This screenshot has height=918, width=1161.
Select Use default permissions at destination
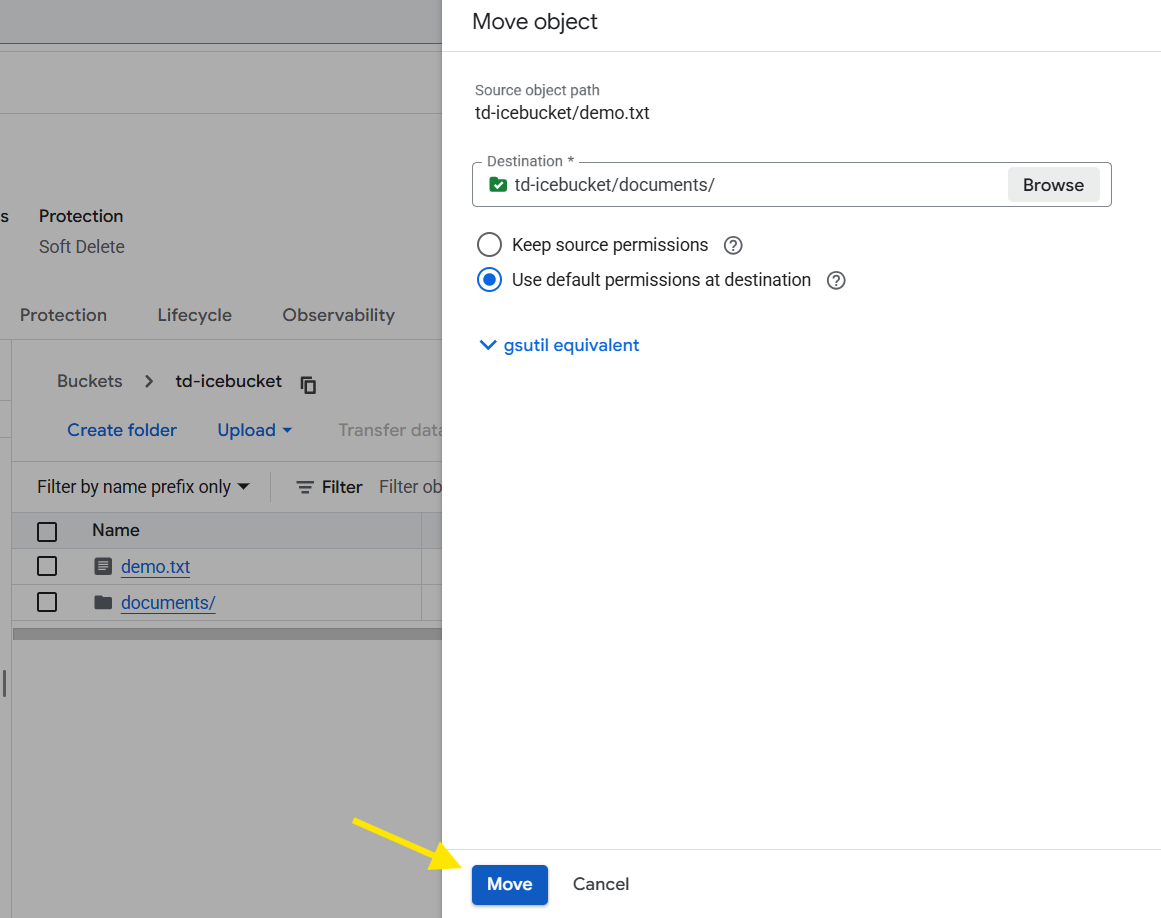tap(489, 280)
